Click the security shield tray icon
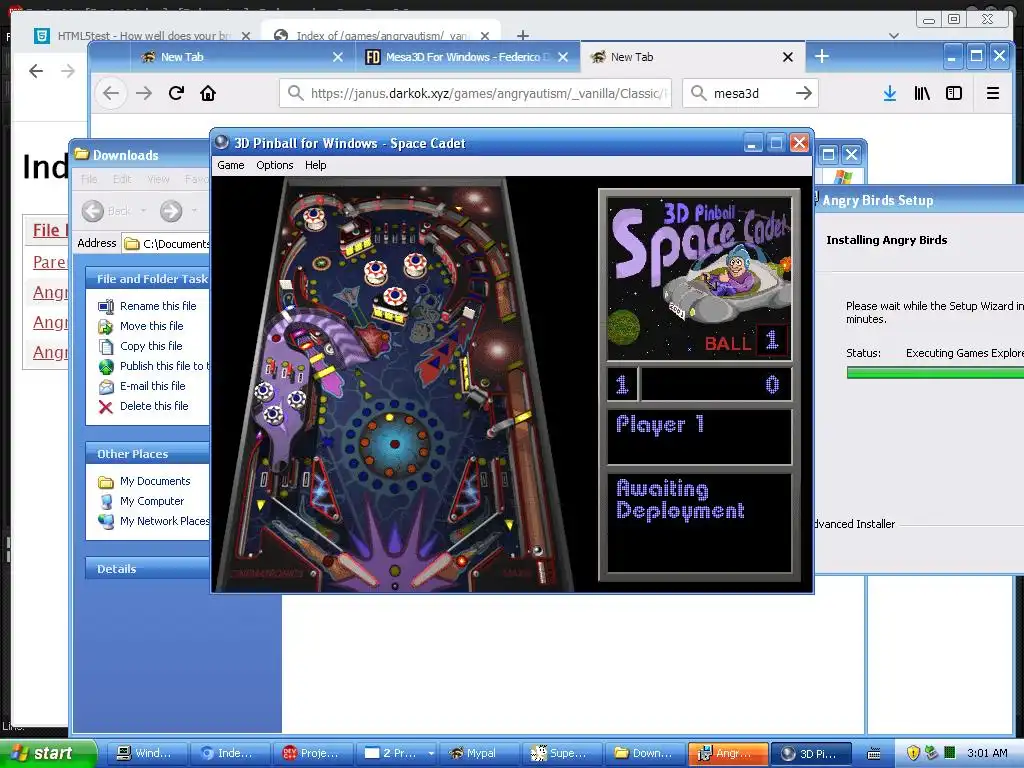1024x768 pixels. click(913, 754)
